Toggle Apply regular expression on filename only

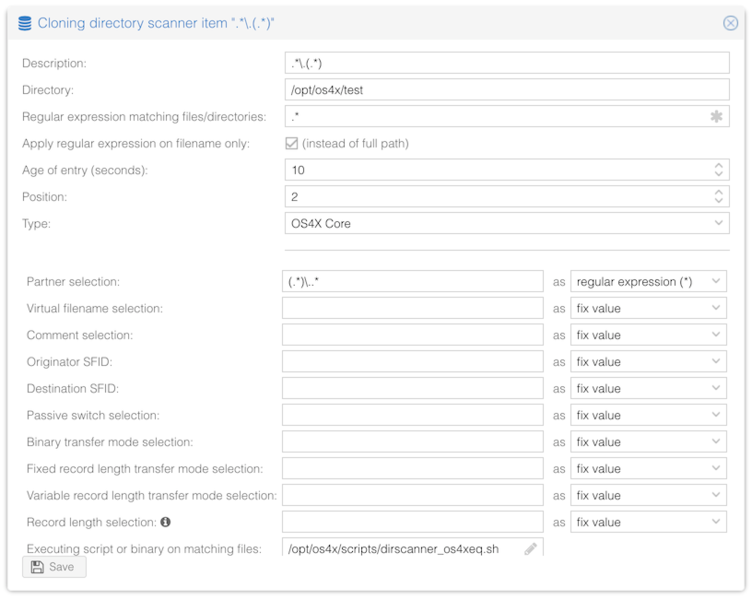coord(292,144)
